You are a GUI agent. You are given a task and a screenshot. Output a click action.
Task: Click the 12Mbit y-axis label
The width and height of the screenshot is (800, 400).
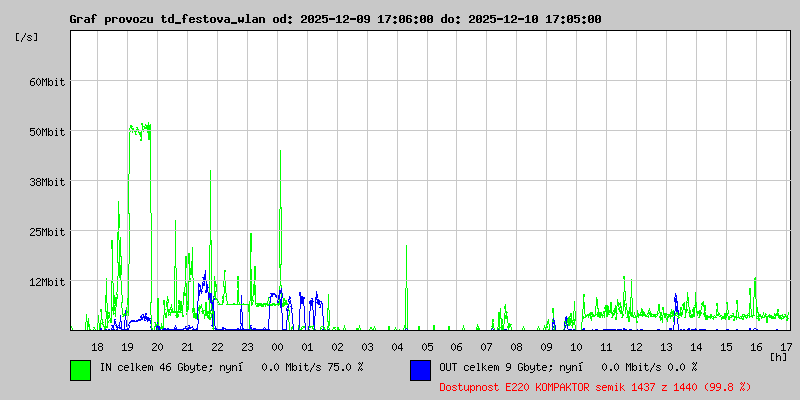pos(46,282)
